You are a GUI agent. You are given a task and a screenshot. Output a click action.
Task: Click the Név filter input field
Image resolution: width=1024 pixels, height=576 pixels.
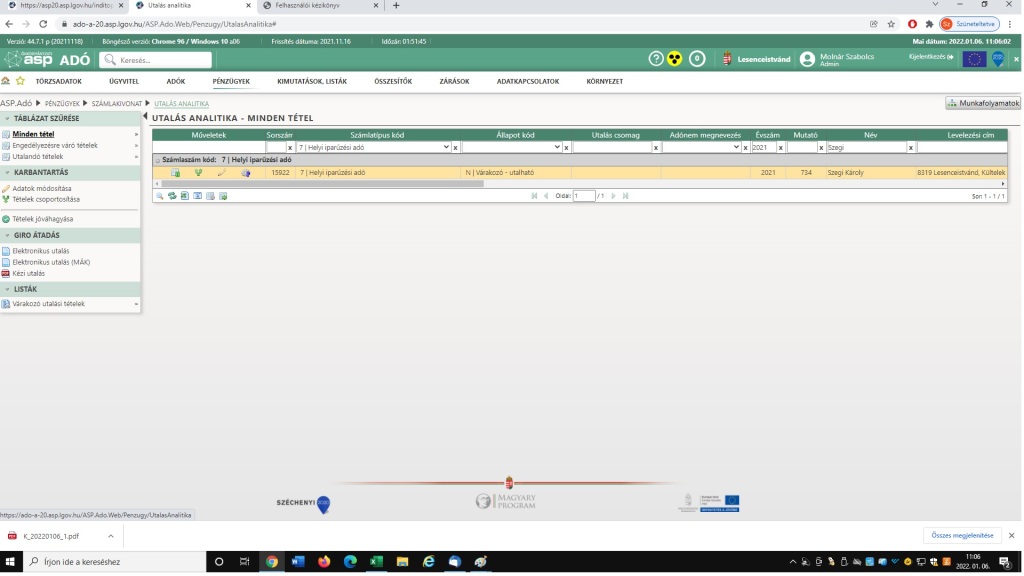point(865,147)
